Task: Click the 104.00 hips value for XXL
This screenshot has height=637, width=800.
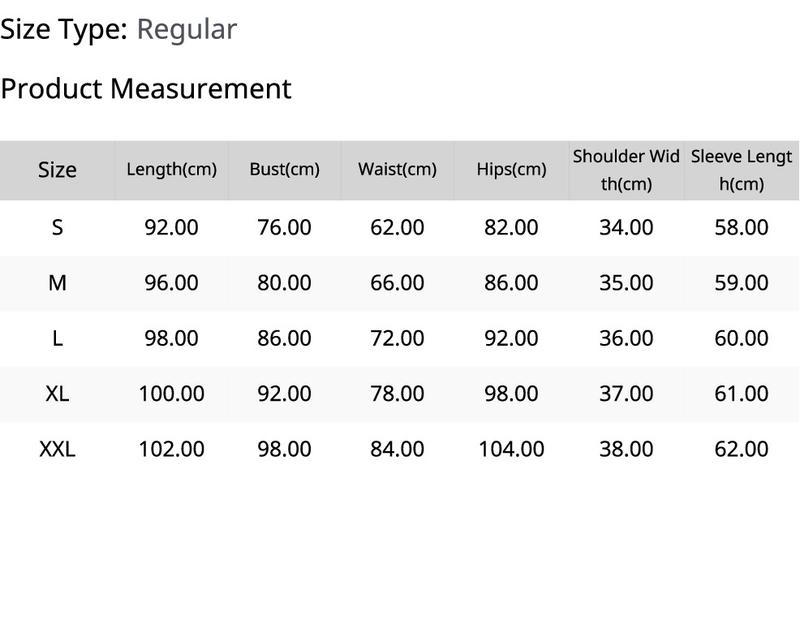Action: point(511,449)
